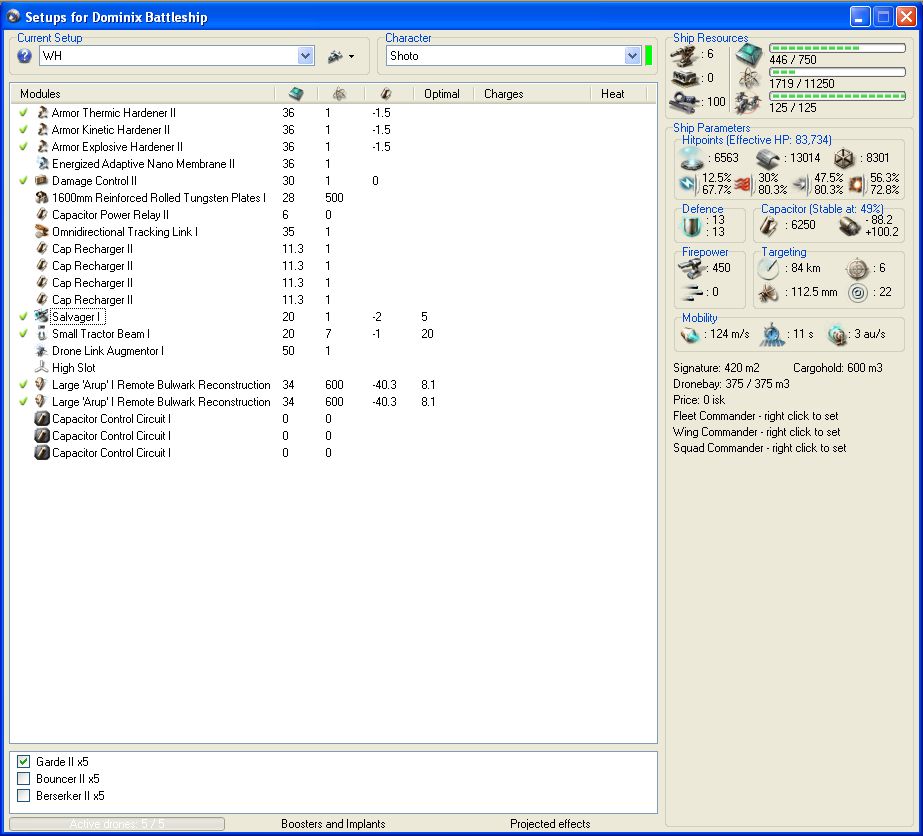The height and width of the screenshot is (836, 923).
Task: Click the Small Tractor Beam I icon
Action: pos(42,334)
